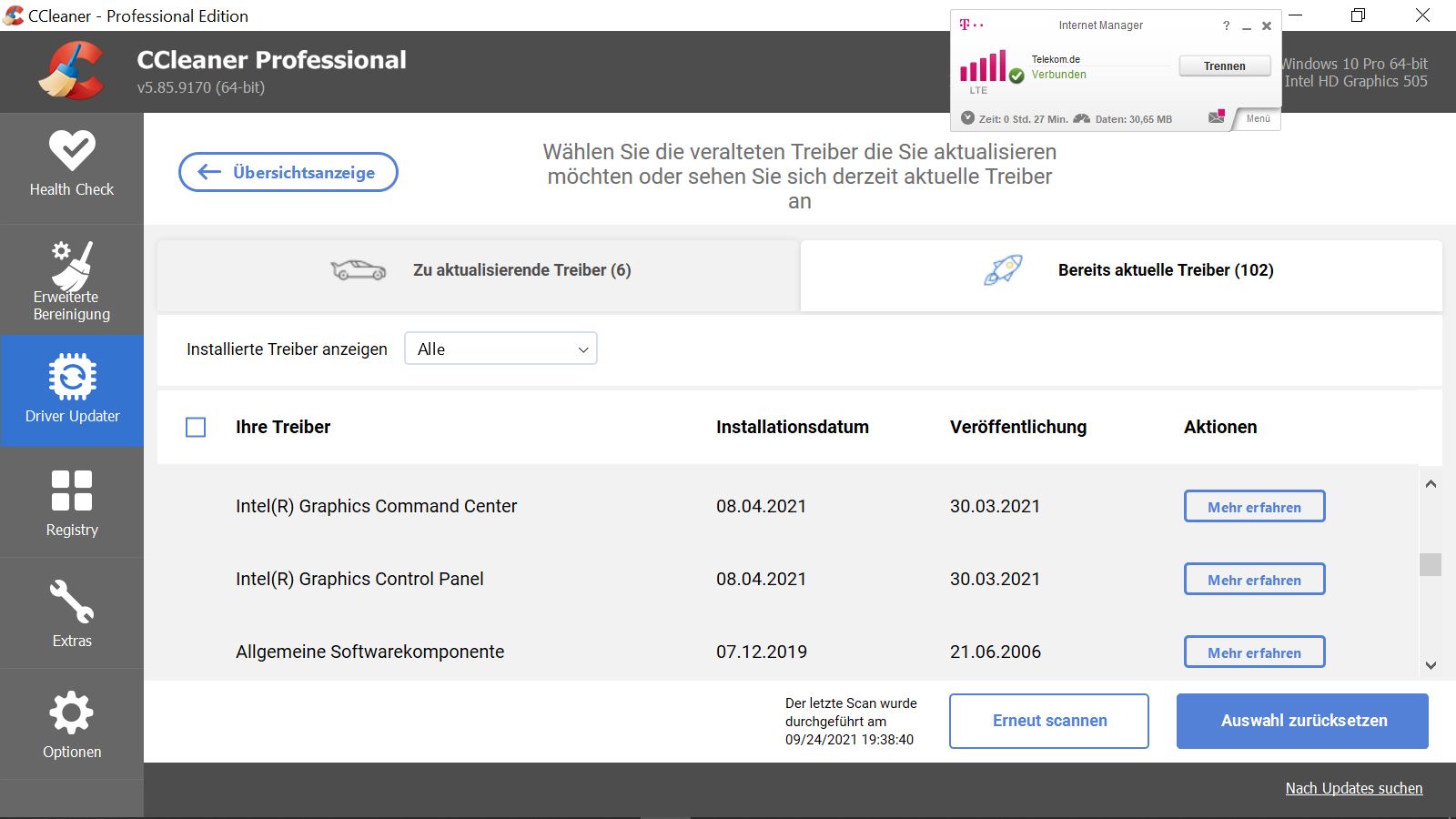Open the "Alle" driver filter dropdown
The height and width of the screenshot is (819, 1456).
click(x=500, y=349)
